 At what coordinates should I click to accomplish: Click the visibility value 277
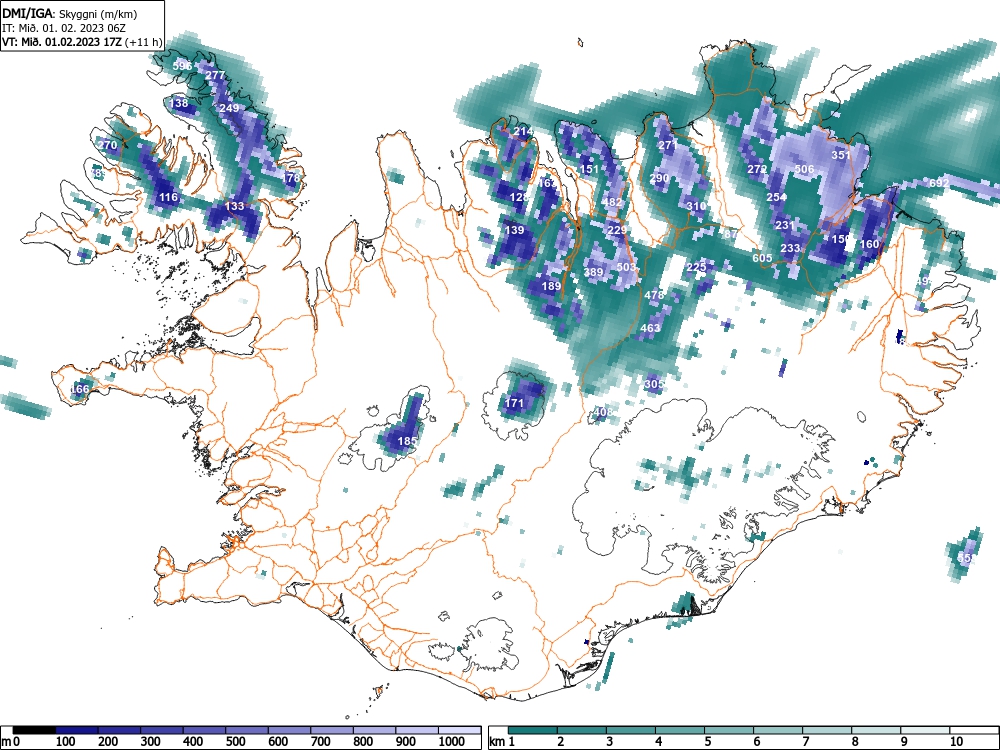tap(215, 75)
